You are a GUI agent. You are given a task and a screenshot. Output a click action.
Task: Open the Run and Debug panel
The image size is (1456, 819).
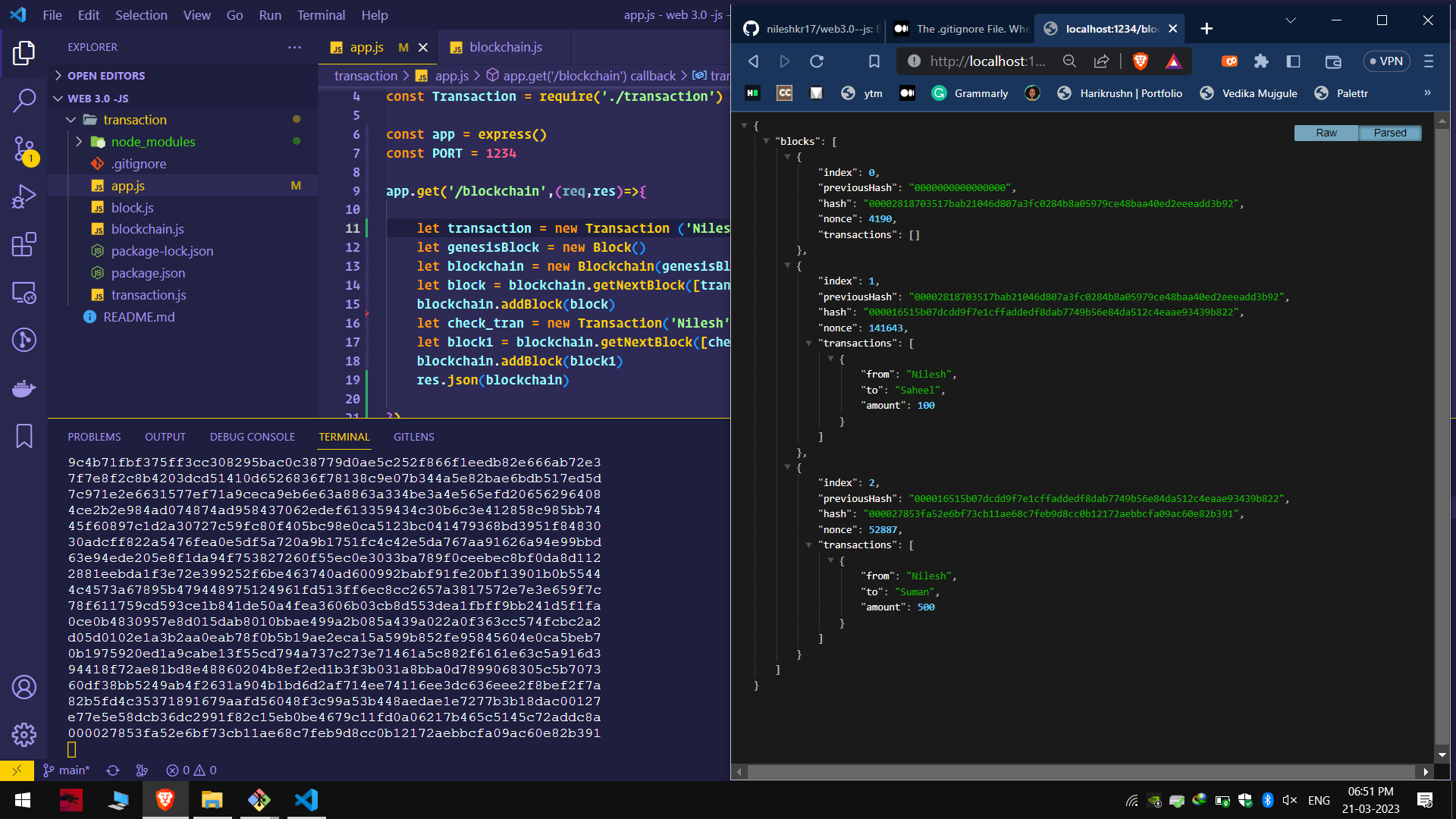point(25,196)
